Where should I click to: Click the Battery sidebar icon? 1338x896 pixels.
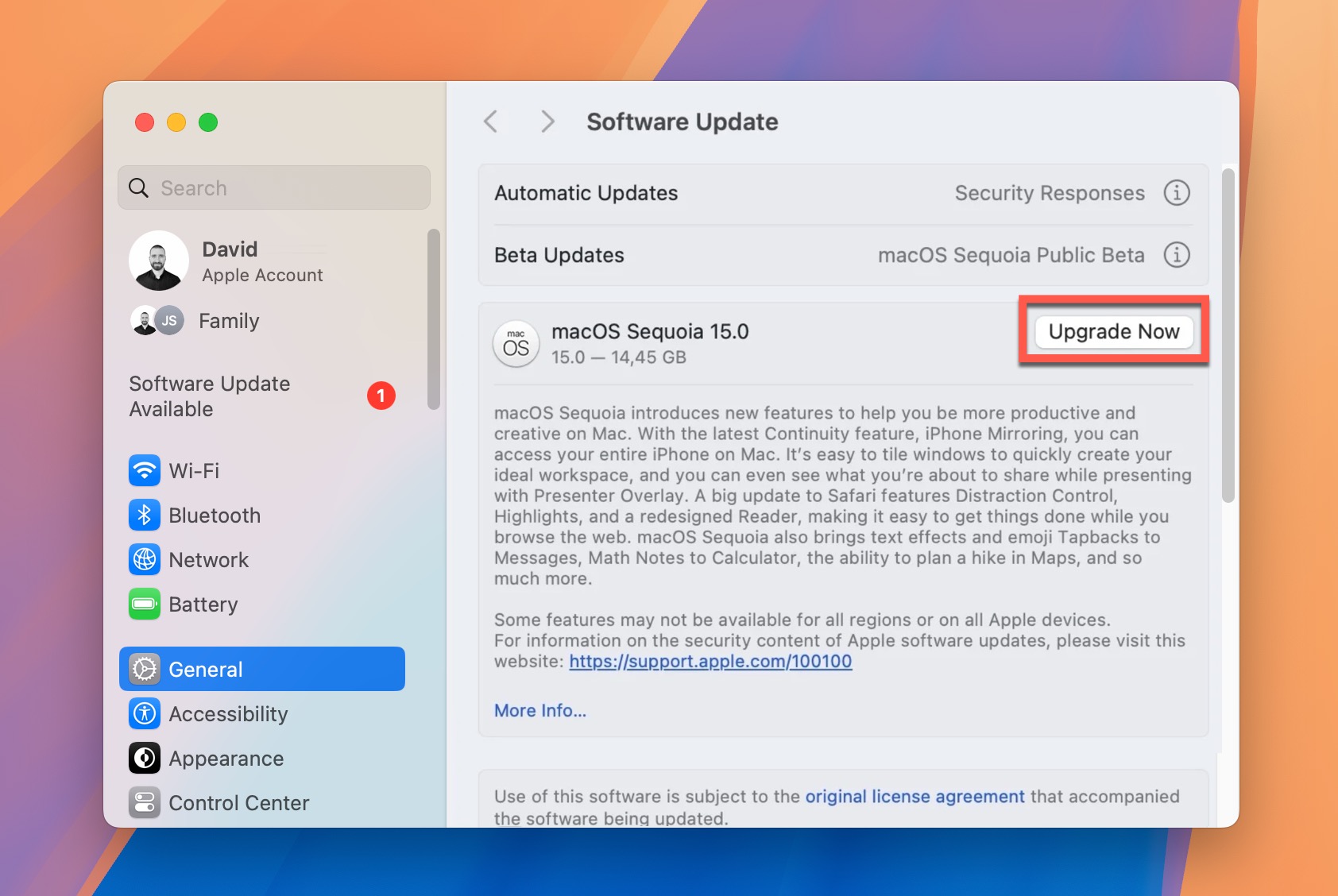click(x=145, y=604)
